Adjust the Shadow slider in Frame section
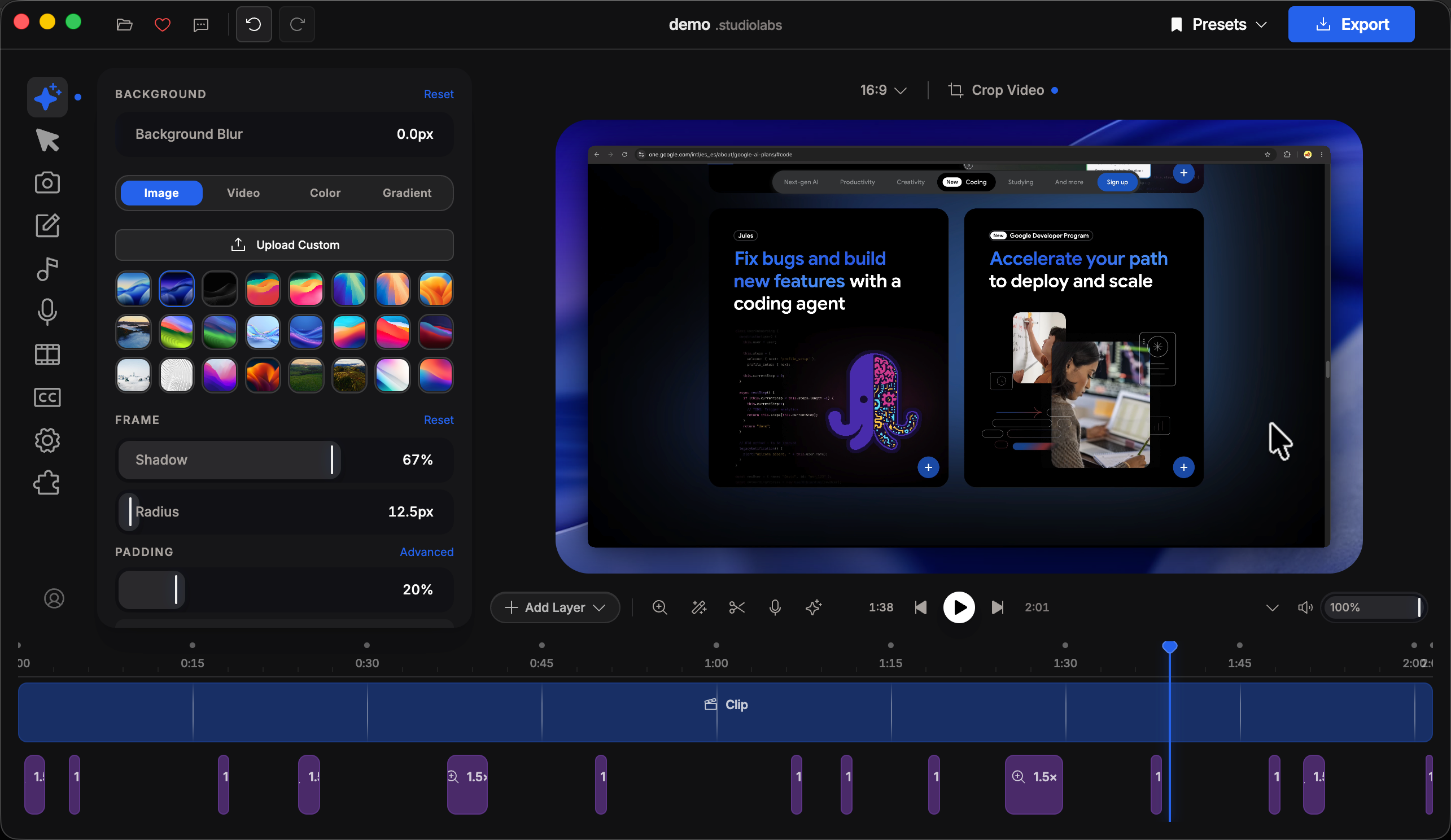Screen dimensions: 1451x840 285,460
